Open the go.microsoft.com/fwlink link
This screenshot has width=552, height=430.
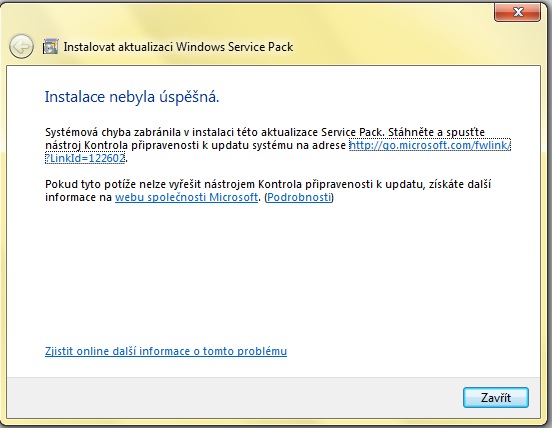(429, 145)
